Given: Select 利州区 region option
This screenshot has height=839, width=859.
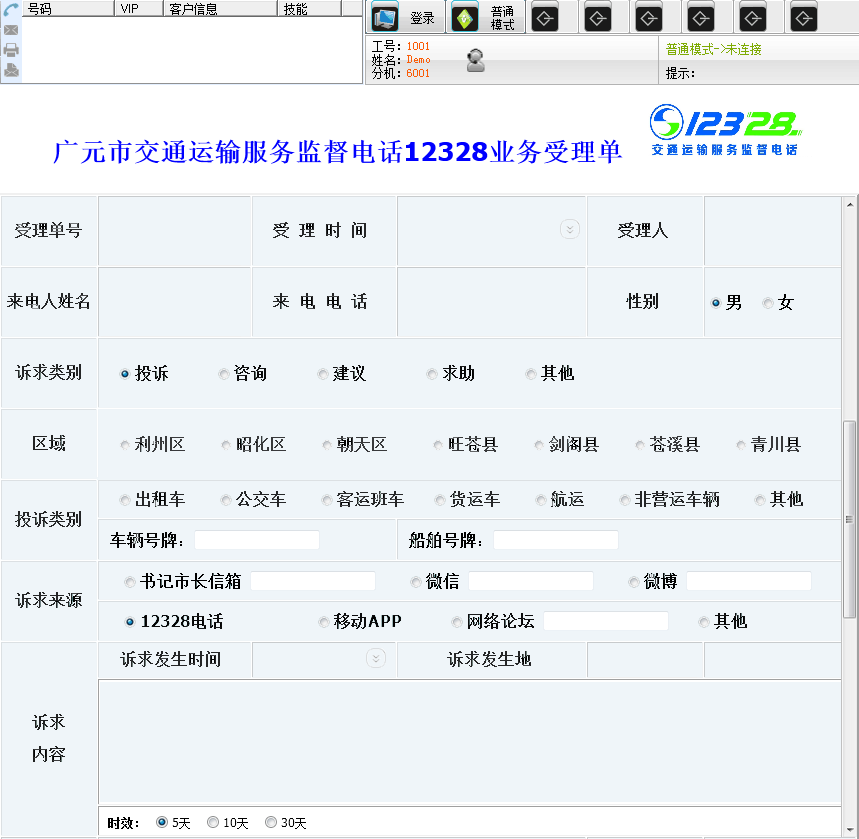Looking at the screenshot, I should pyautogui.click(x=124, y=445).
